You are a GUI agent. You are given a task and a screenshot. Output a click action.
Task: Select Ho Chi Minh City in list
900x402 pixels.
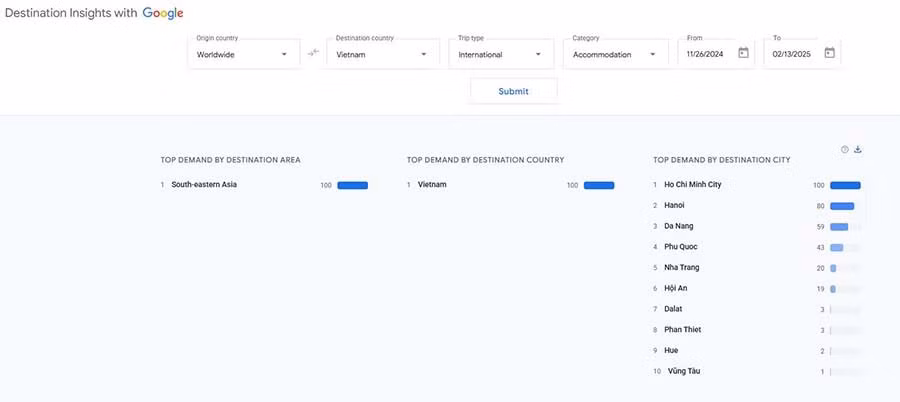692,185
